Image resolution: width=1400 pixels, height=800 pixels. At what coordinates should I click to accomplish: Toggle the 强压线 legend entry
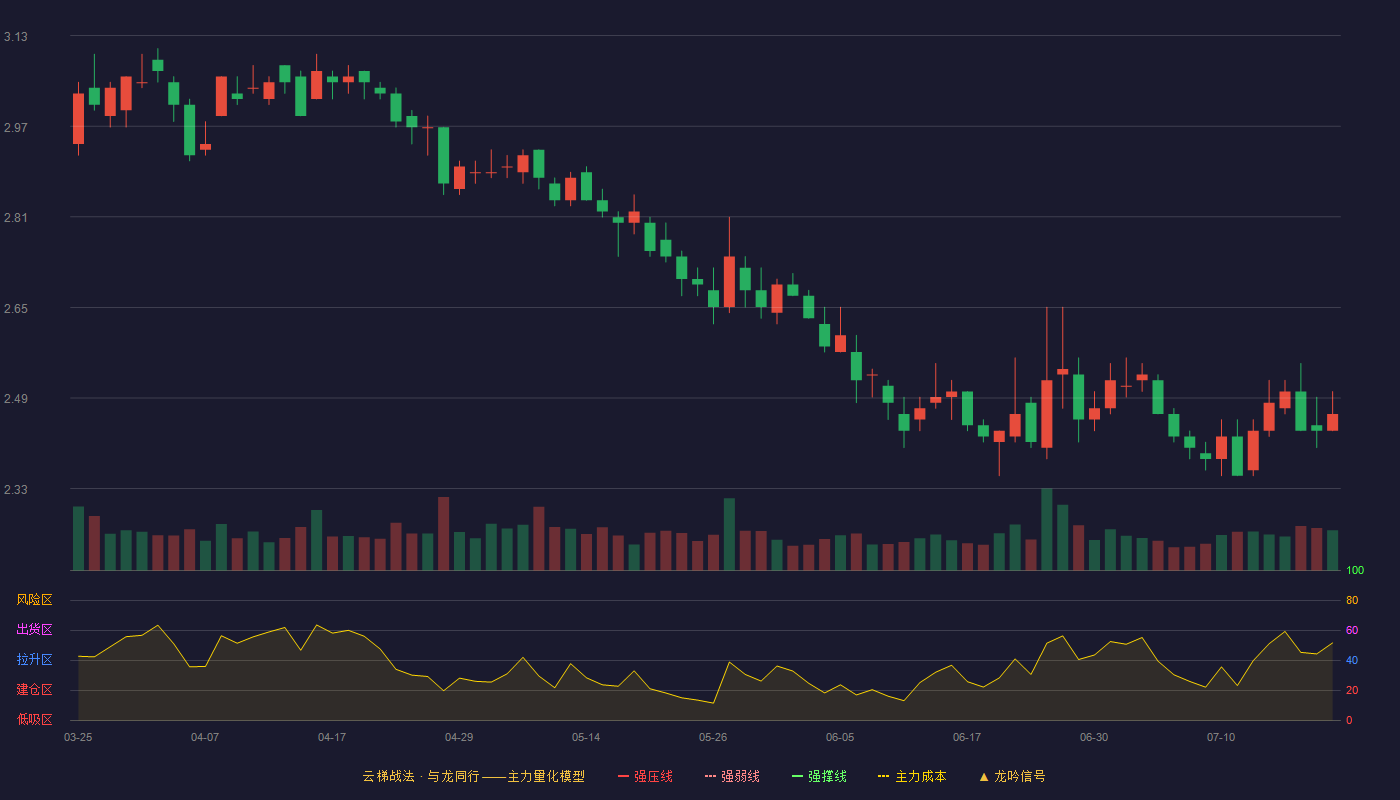click(x=645, y=776)
